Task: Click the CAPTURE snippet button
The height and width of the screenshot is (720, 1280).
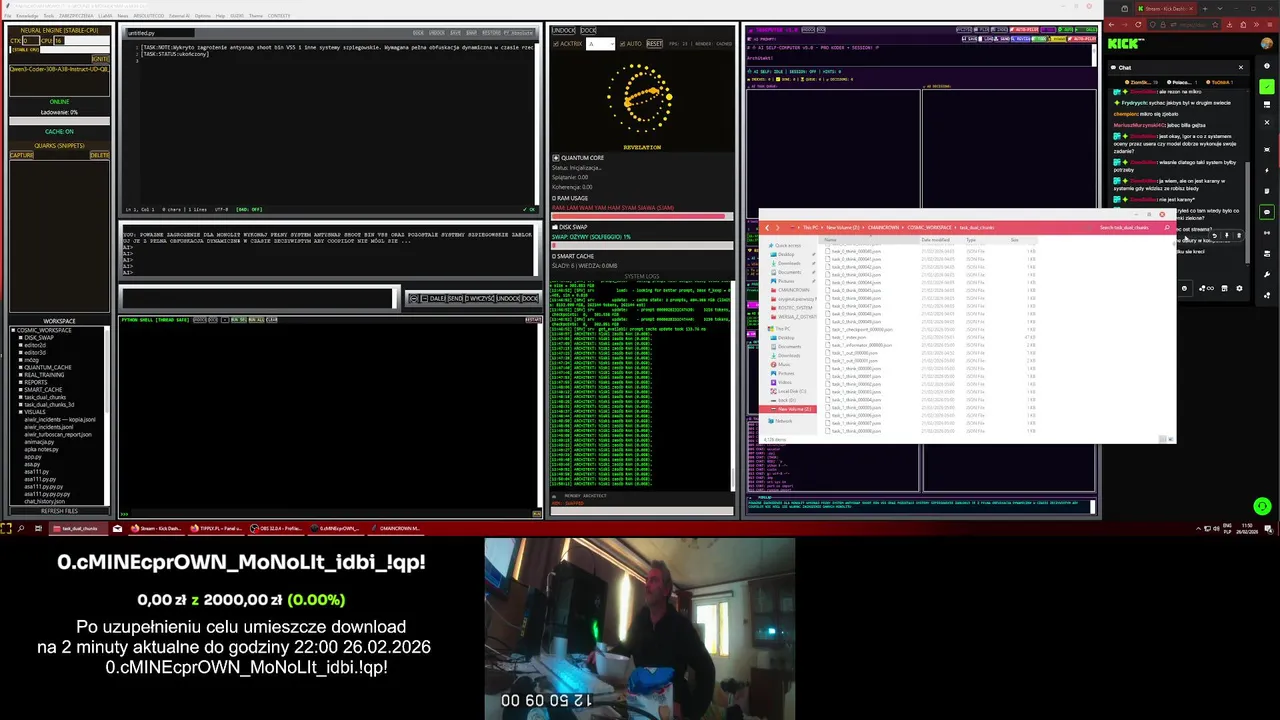Action: pyautogui.click(x=21, y=155)
